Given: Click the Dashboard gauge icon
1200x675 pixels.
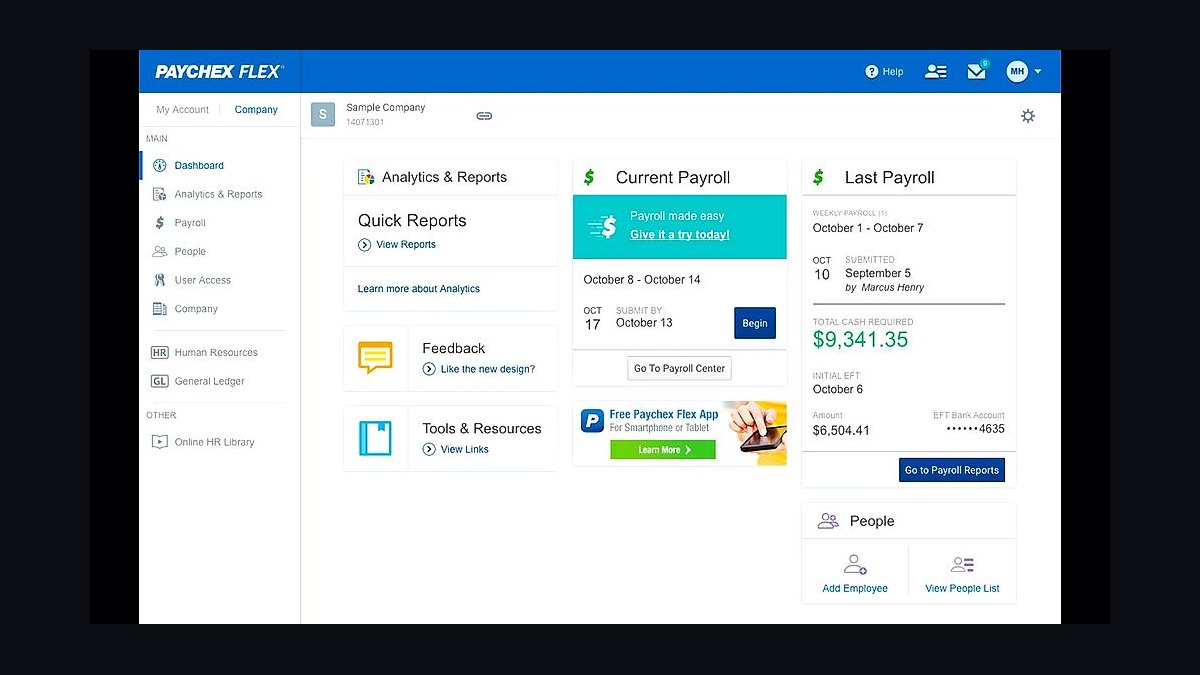Looking at the screenshot, I should 159,166.
